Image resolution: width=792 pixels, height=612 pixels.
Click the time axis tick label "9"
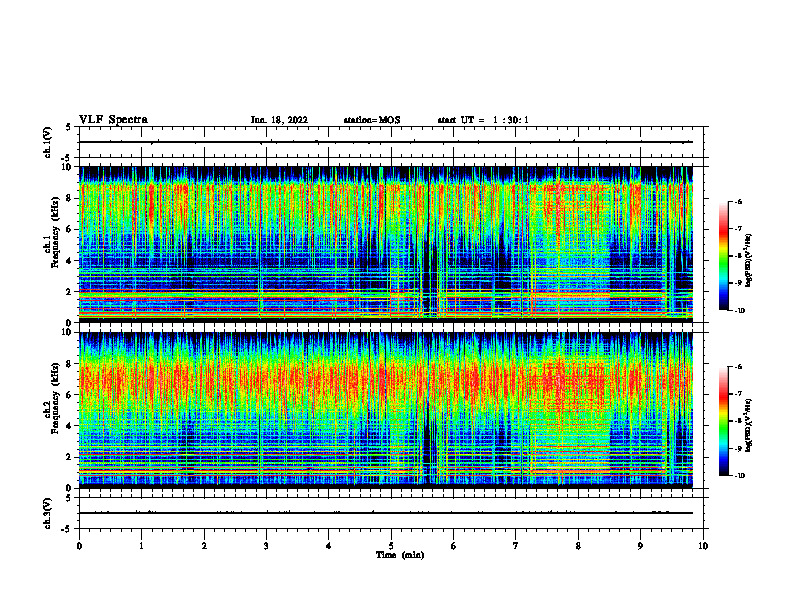[640, 546]
